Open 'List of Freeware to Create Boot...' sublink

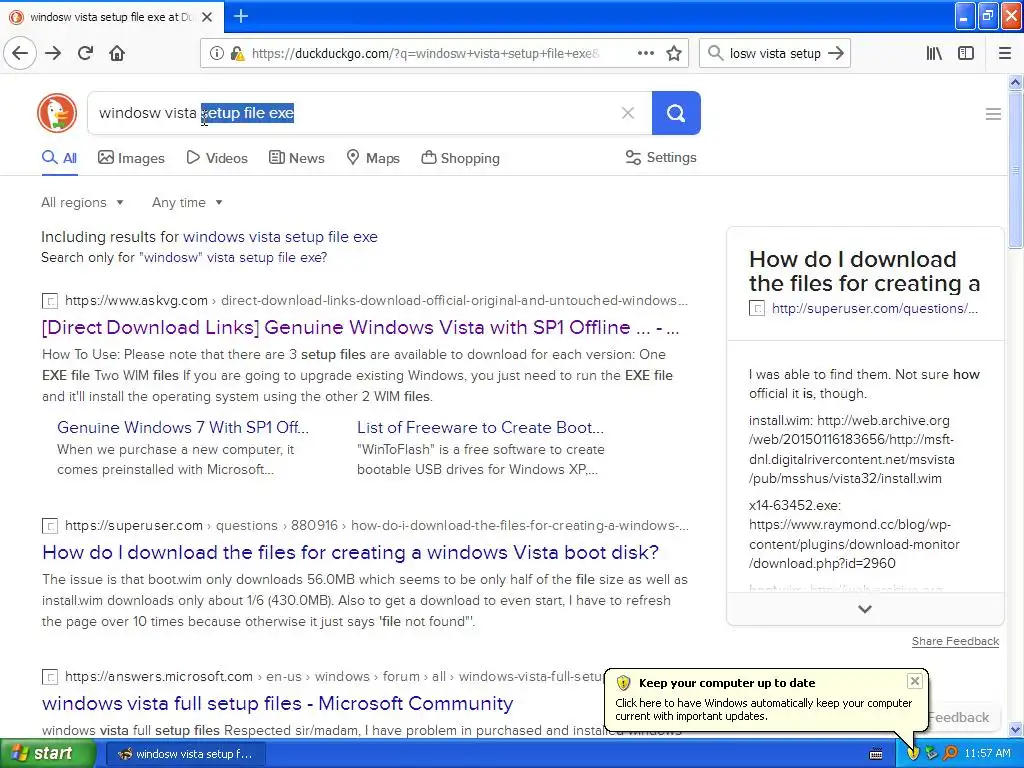[x=480, y=427]
